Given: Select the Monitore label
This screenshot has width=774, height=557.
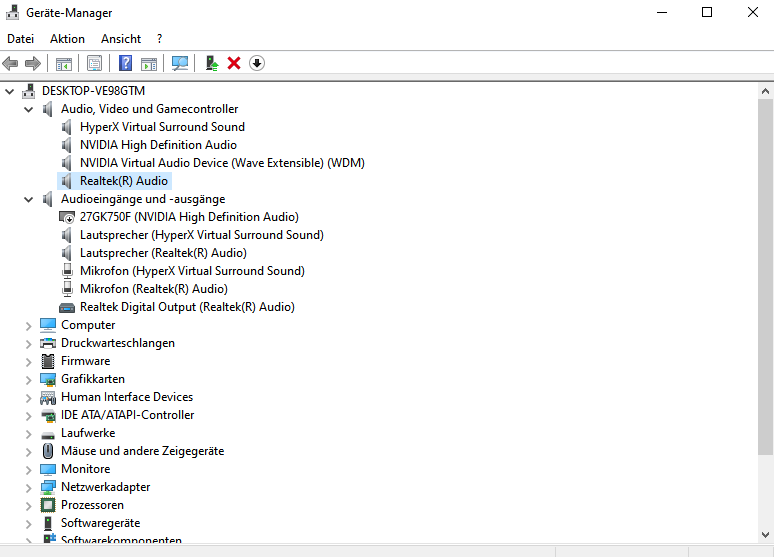Looking at the screenshot, I should tap(85, 469).
